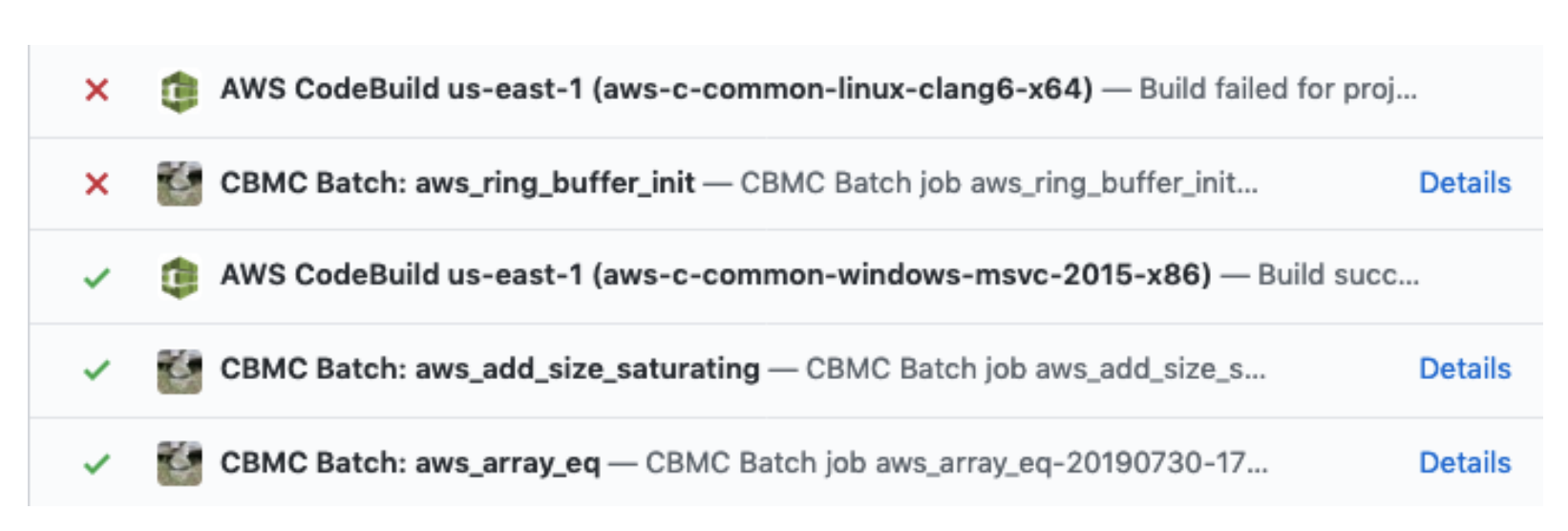
Task: Click 'CBMC Batch: aws_ring_buffer_init' check title
Action: (x=457, y=182)
